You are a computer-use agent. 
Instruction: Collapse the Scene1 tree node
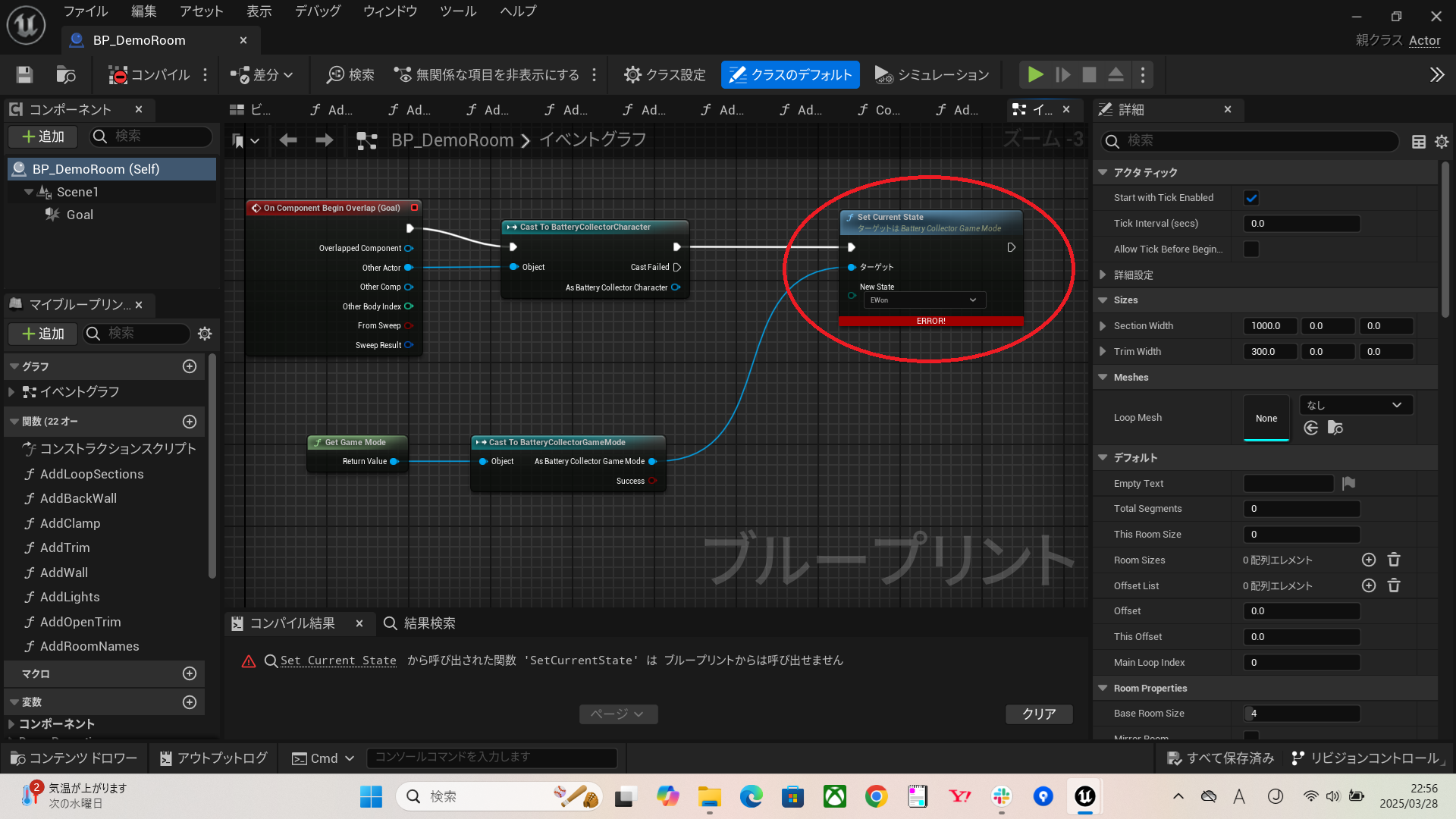tap(29, 192)
